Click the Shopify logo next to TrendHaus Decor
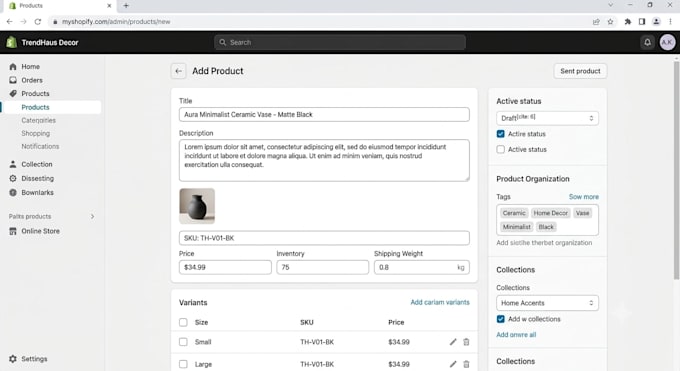The image size is (680, 371). click(12, 42)
